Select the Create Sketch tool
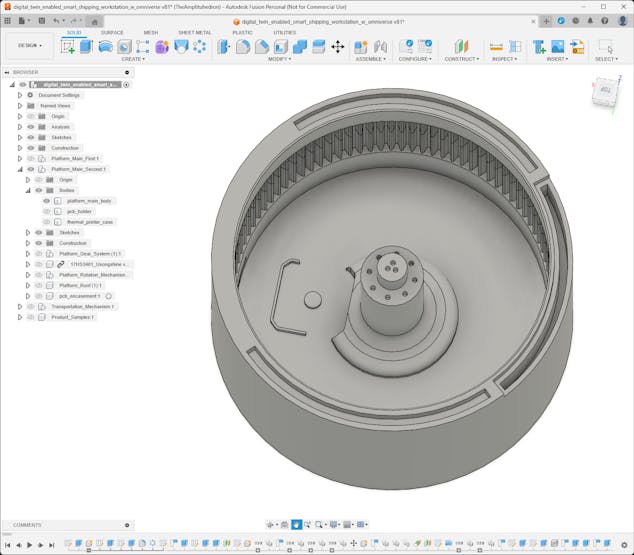Viewport: 634px width, 555px height. pyautogui.click(x=68, y=47)
